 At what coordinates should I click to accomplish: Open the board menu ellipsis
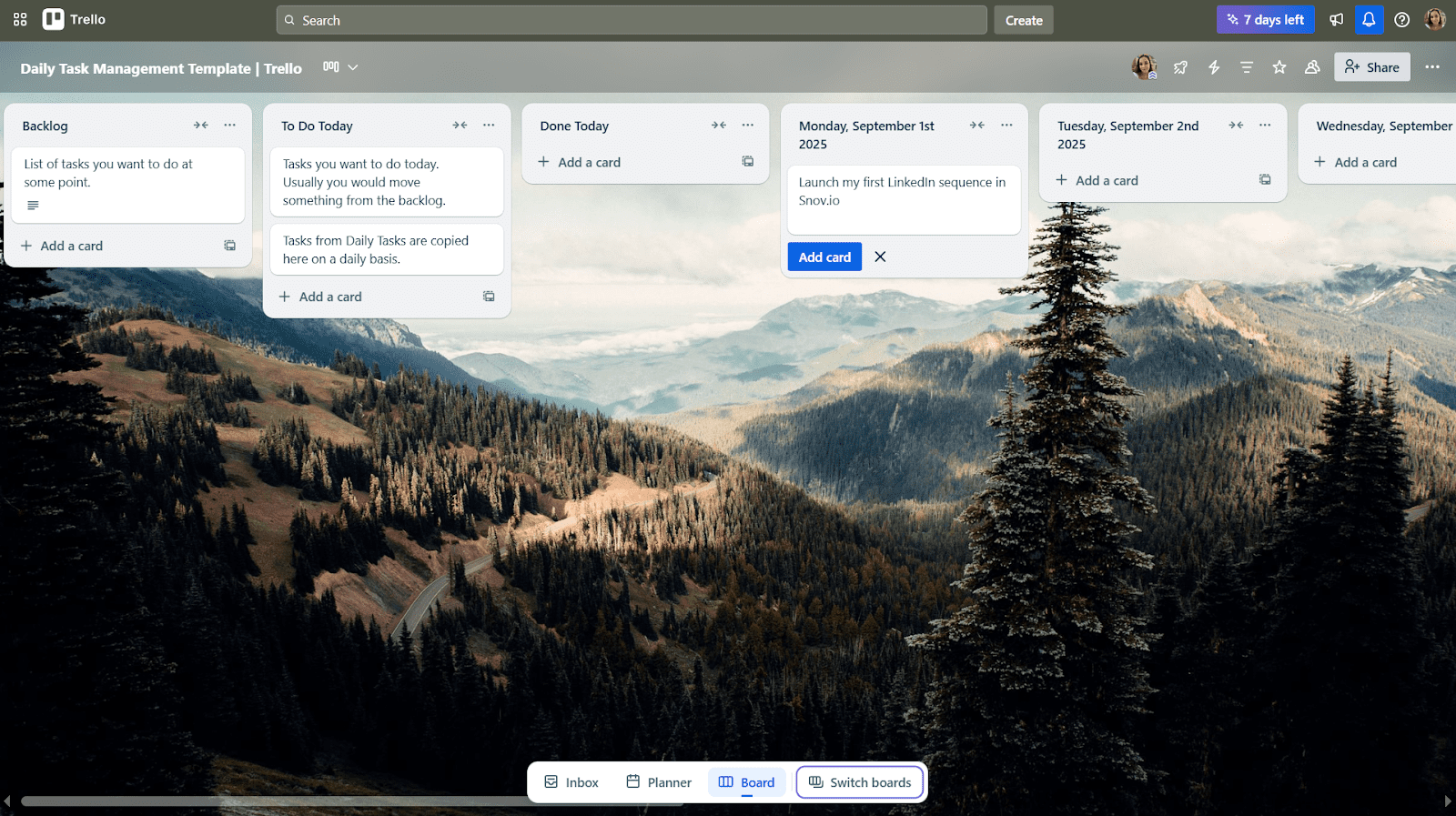1432,67
